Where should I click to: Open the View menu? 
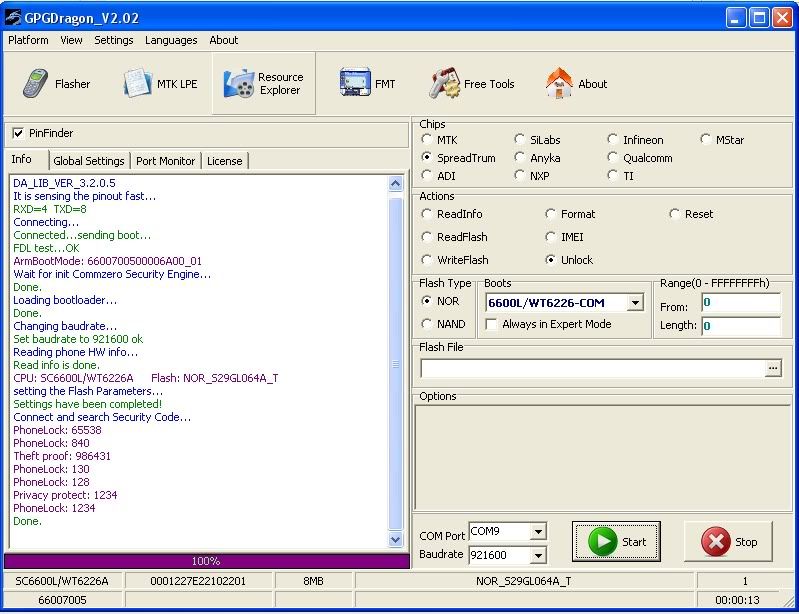[x=71, y=40]
